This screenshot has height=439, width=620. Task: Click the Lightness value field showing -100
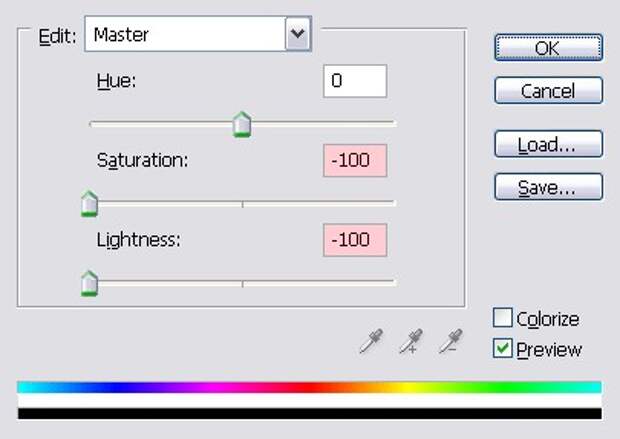tap(354, 240)
